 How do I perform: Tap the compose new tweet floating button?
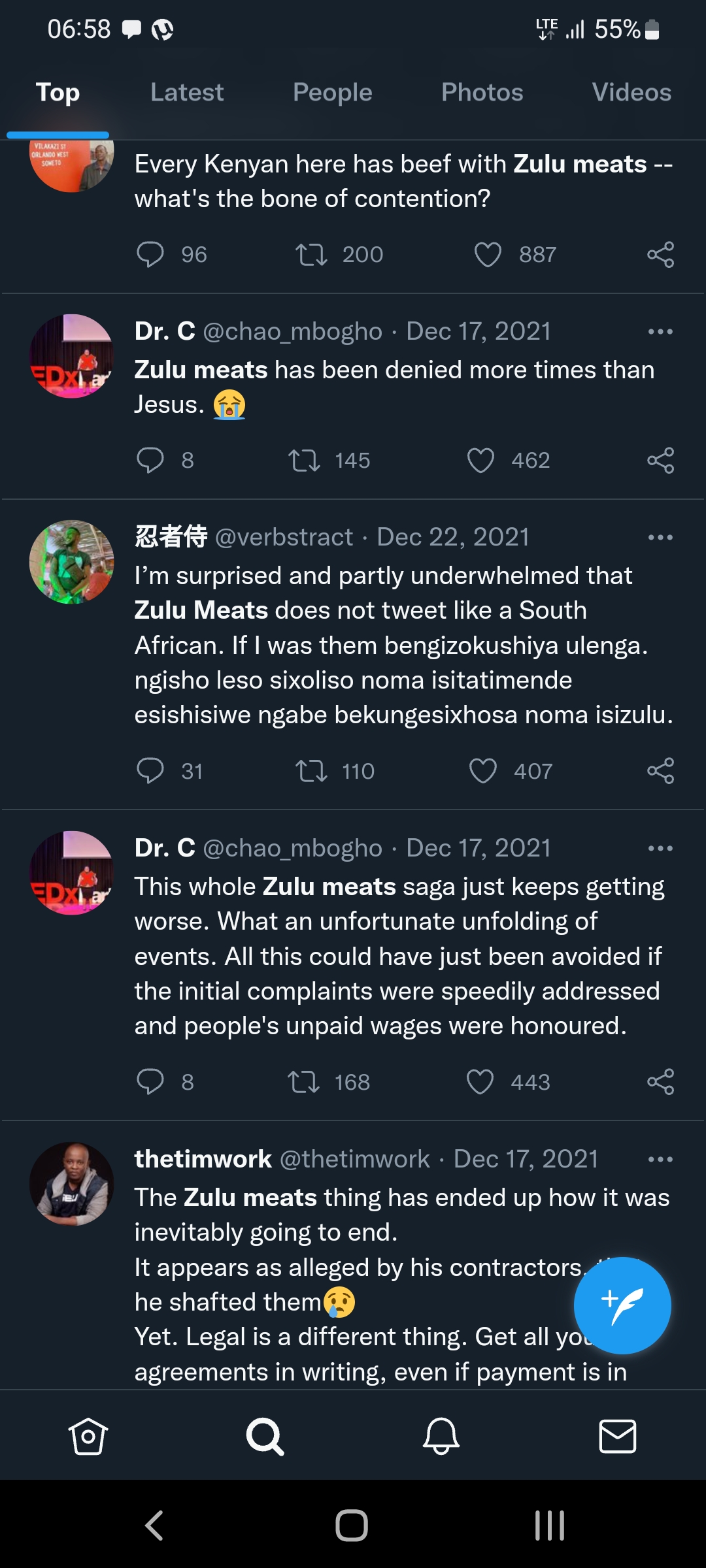point(622,1305)
